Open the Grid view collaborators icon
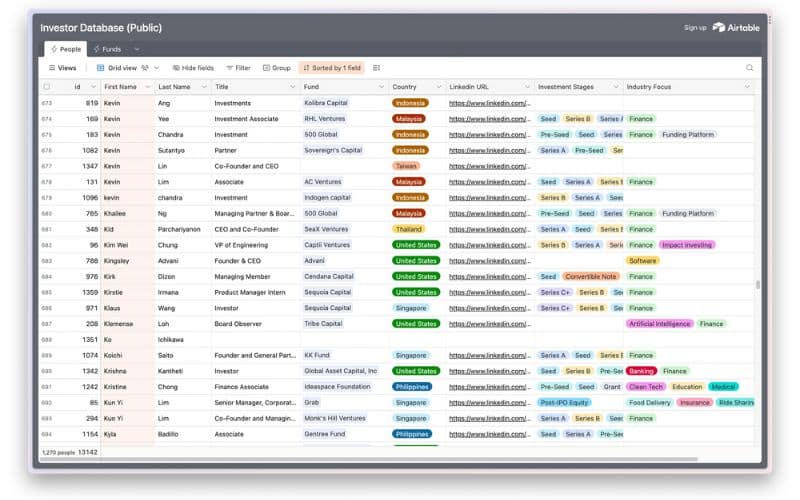This screenshot has width=800, height=500. pos(145,68)
